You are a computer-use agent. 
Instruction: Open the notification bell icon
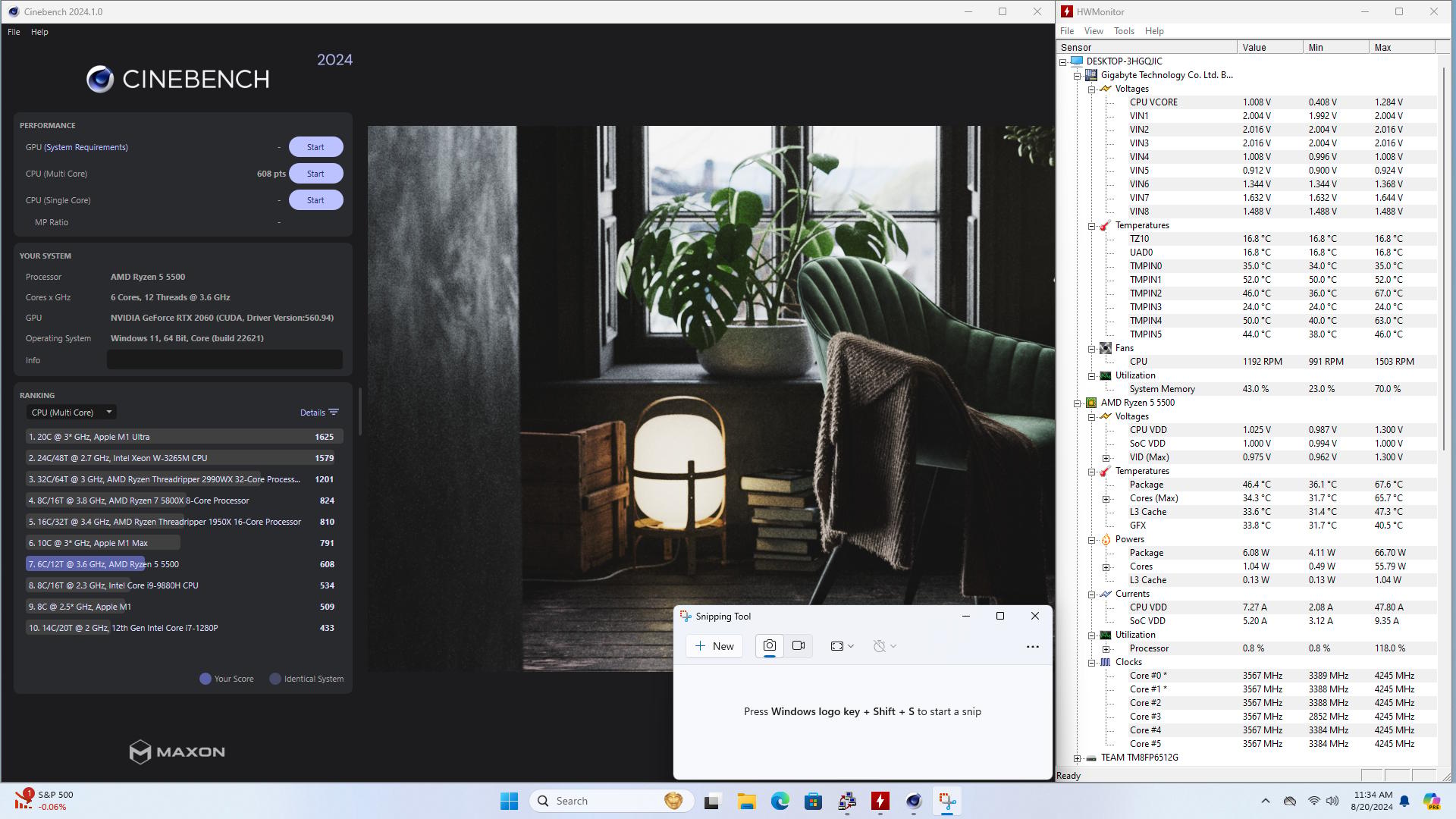tap(1404, 801)
